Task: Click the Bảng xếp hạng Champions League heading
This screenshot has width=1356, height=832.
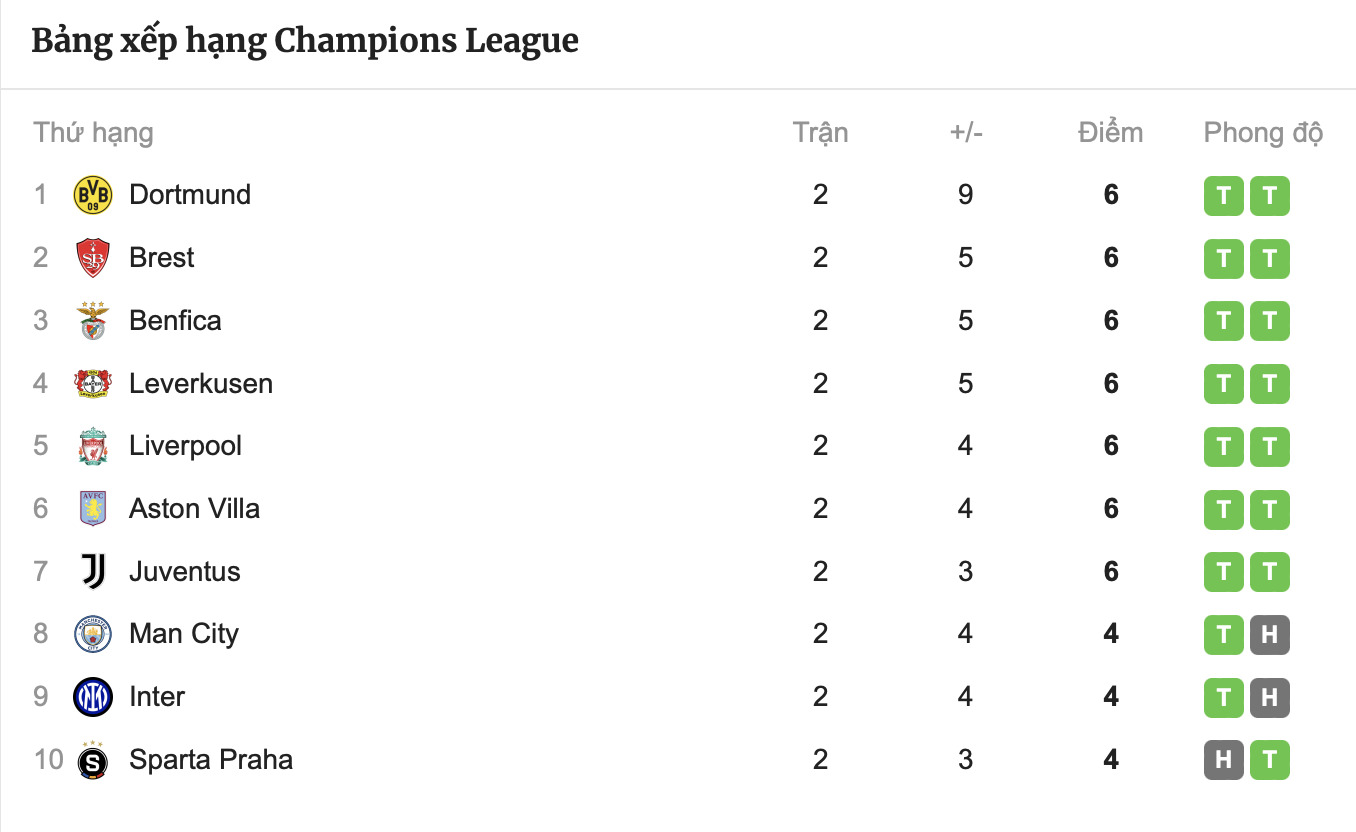Action: click(x=305, y=42)
